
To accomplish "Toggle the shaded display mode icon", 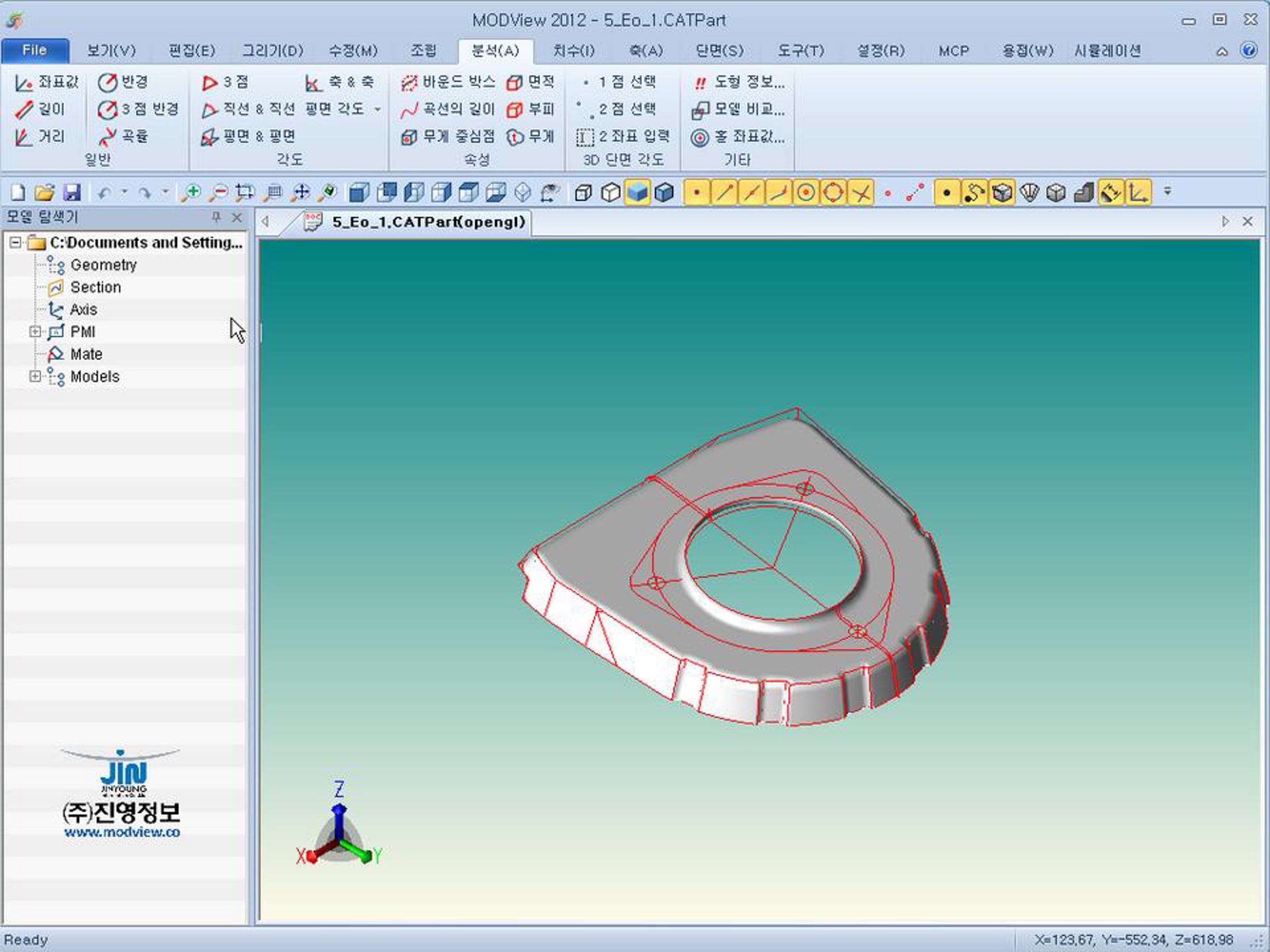I will pos(637,192).
